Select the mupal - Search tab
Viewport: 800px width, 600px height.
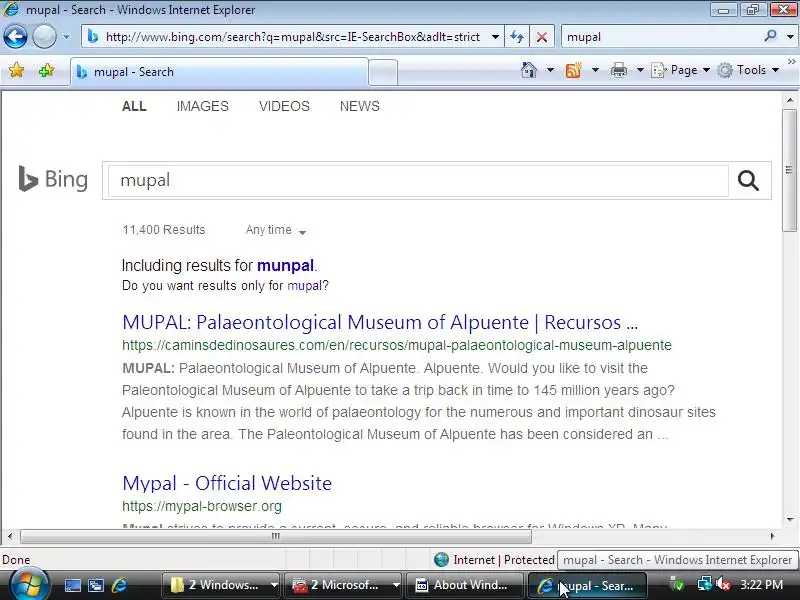pos(219,72)
